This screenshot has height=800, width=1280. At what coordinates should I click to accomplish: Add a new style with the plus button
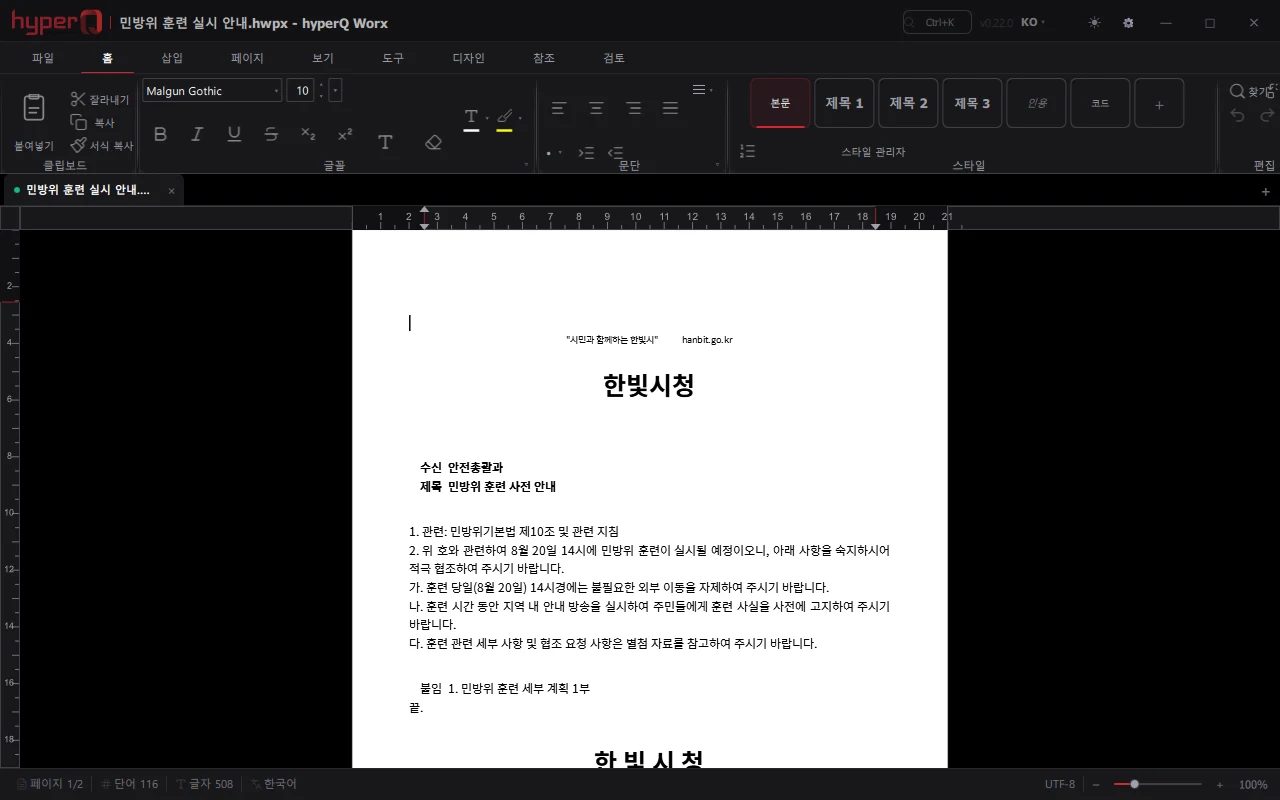coord(1159,104)
